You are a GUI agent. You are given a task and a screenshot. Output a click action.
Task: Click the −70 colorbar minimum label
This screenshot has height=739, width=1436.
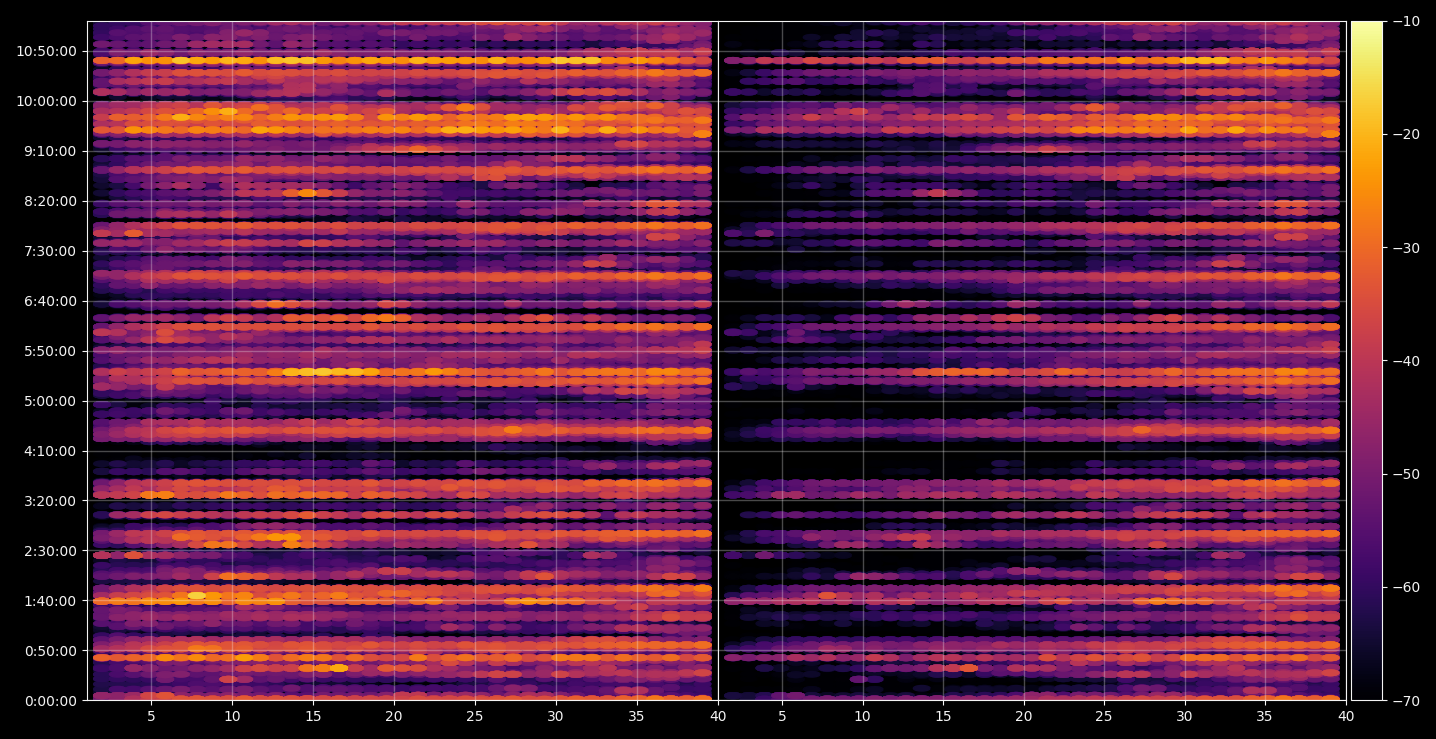[x=1405, y=700]
